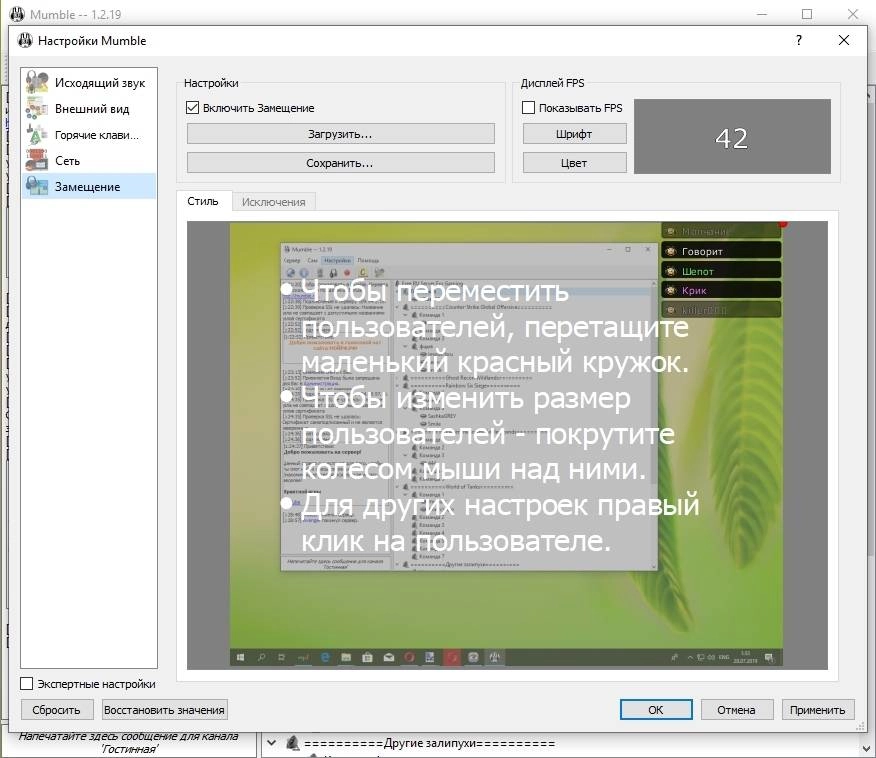Open the Горячие клавиши settings section
The image size is (876, 758).
coord(89,135)
